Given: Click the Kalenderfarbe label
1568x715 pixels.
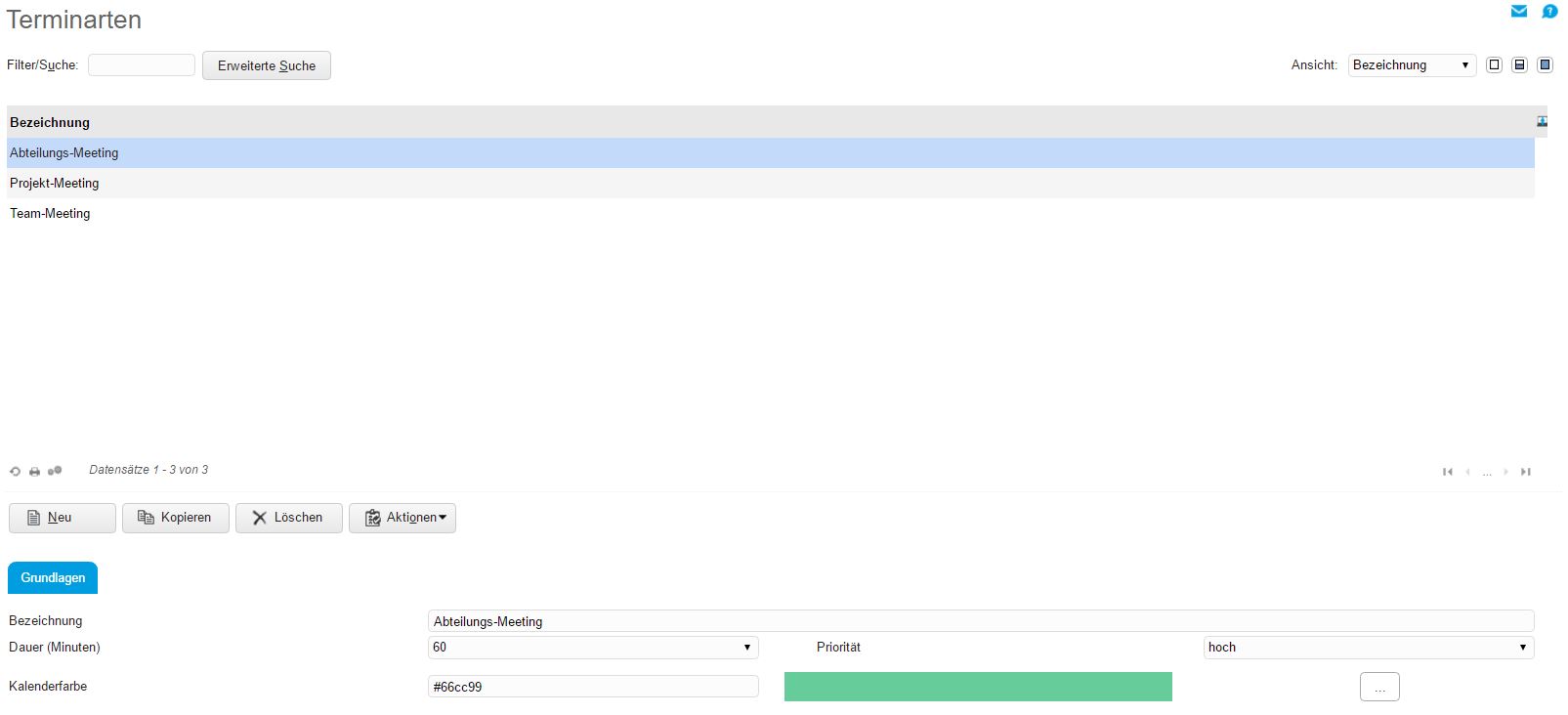Looking at the screenshot, I should 48,687.
